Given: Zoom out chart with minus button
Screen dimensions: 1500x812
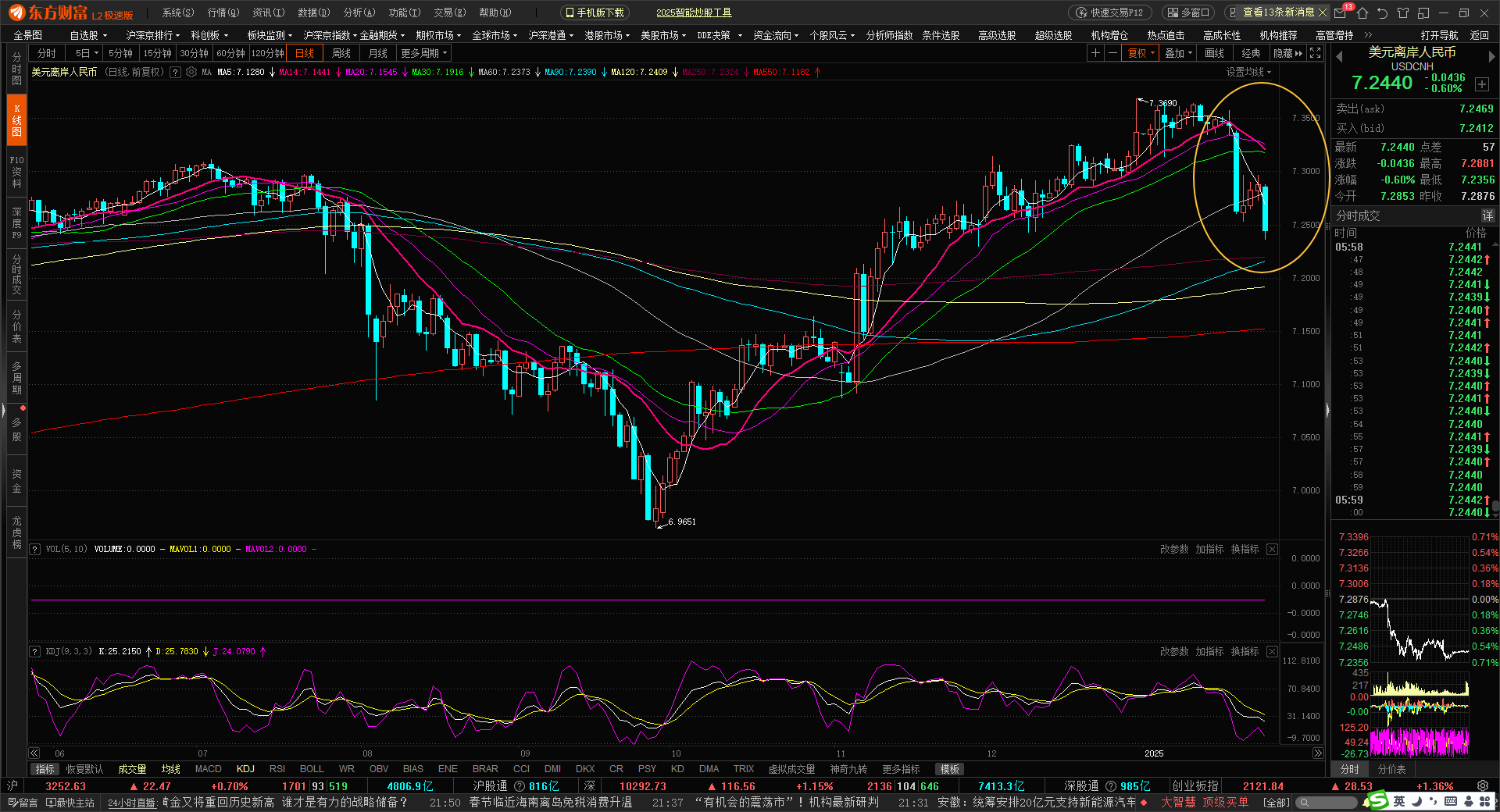Looking at the screenshot, I should [x=1112, y=53].
